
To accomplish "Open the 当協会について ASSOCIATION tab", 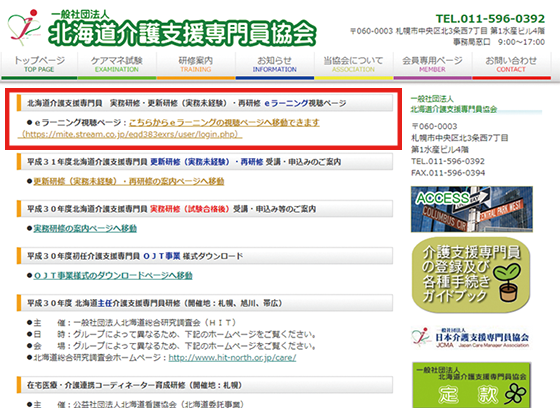I will tap(354, 65).
